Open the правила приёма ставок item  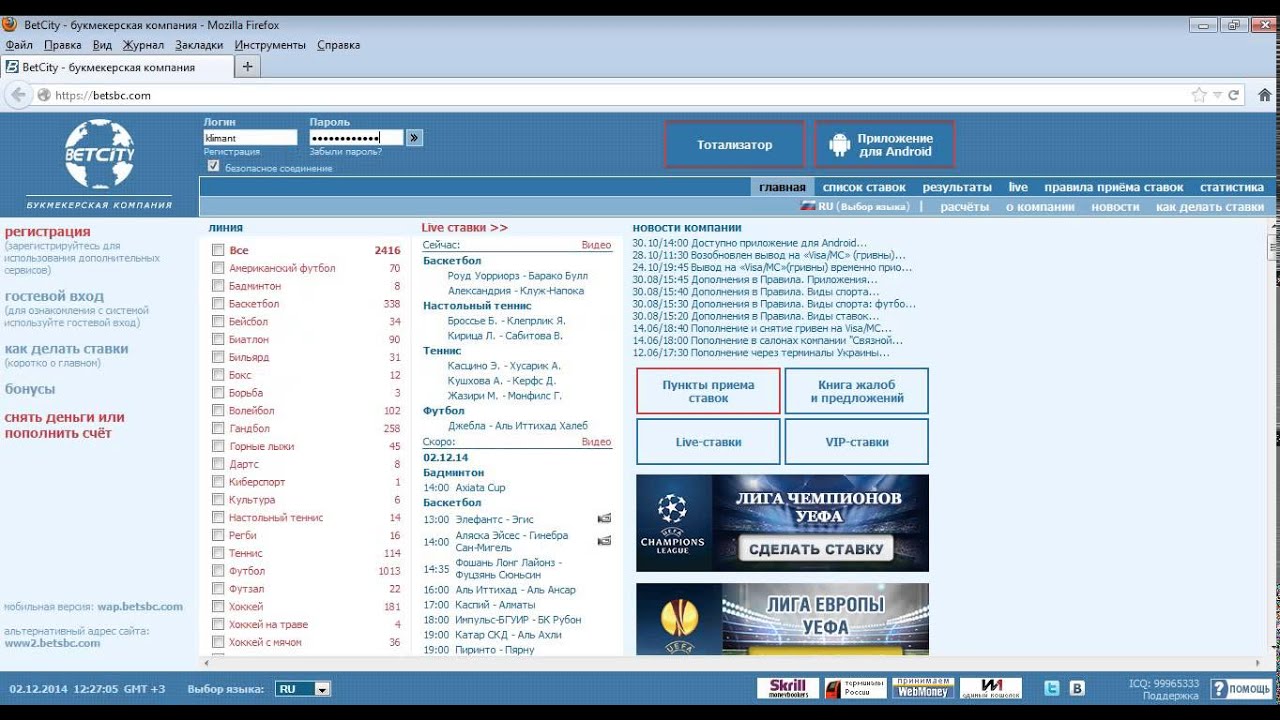point(1113,187)
